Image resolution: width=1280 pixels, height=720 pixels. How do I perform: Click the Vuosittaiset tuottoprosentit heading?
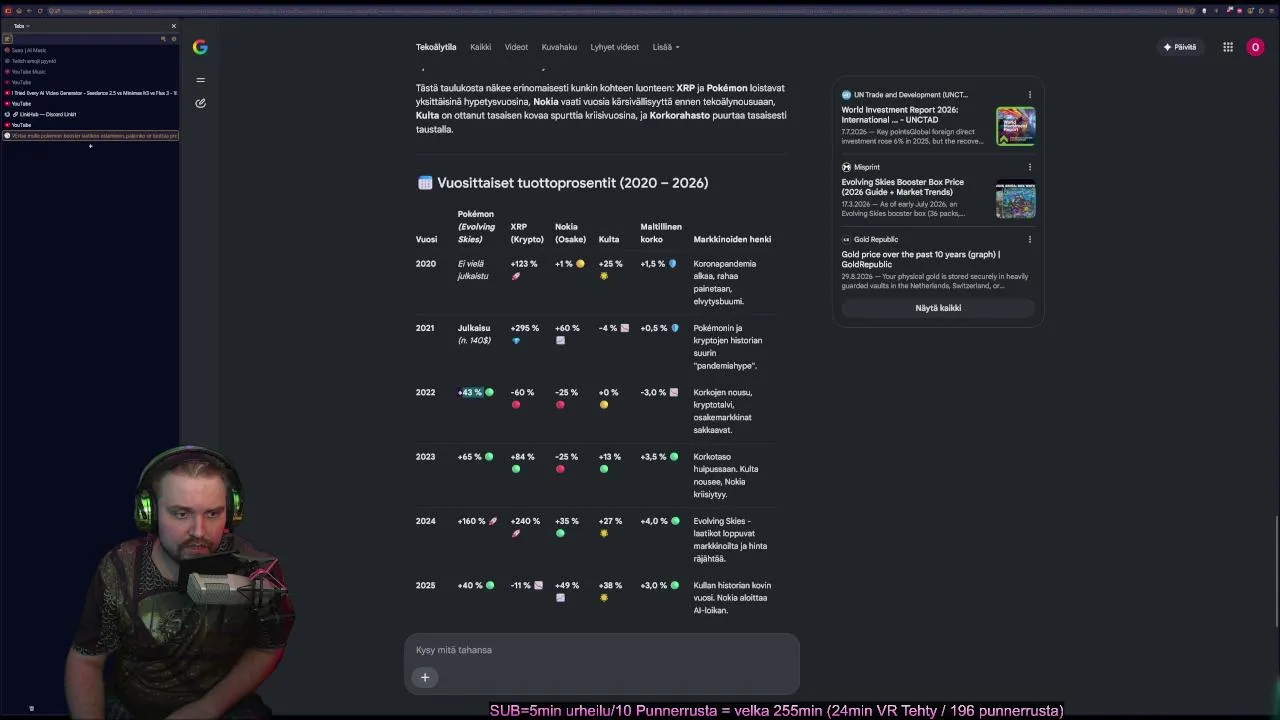pos(572,183)
